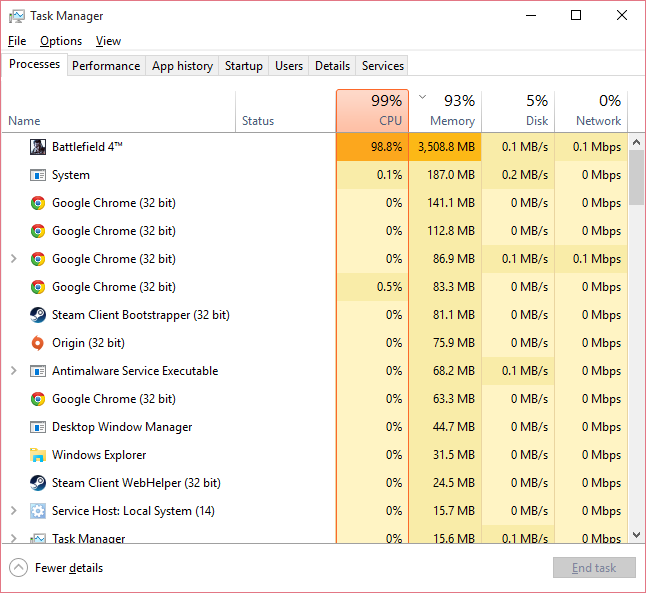Click the Steam Client Bootstrapper icon
This screenshot has height=593, width=646.
38,315
